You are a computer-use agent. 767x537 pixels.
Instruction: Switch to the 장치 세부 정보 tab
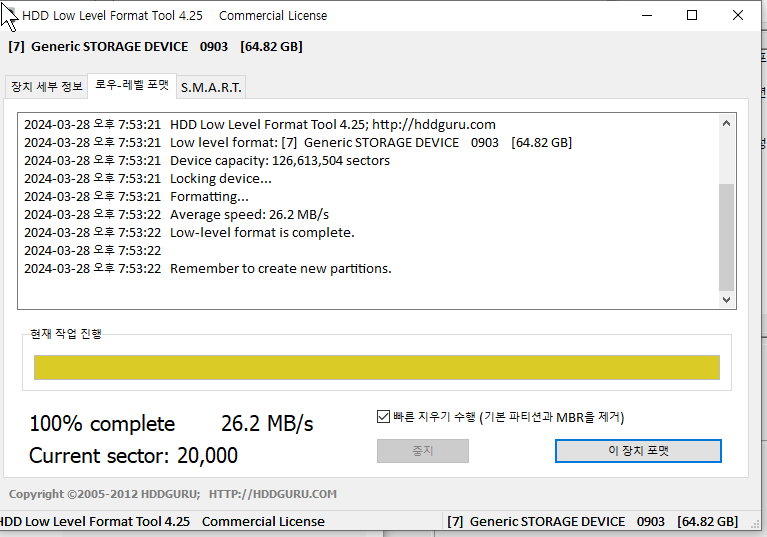[x=46, y=87]
